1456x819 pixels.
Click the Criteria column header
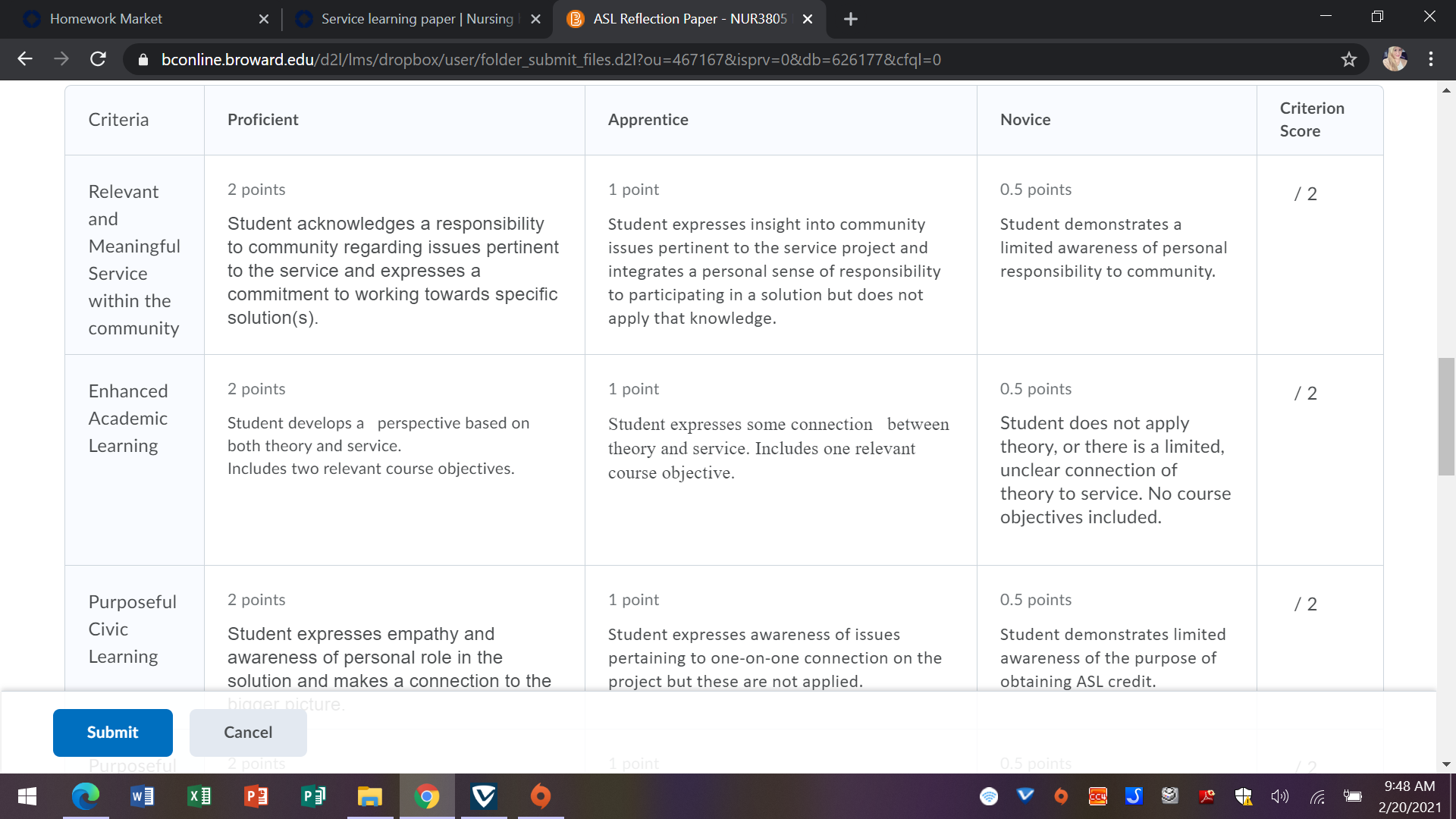(118, 119)
